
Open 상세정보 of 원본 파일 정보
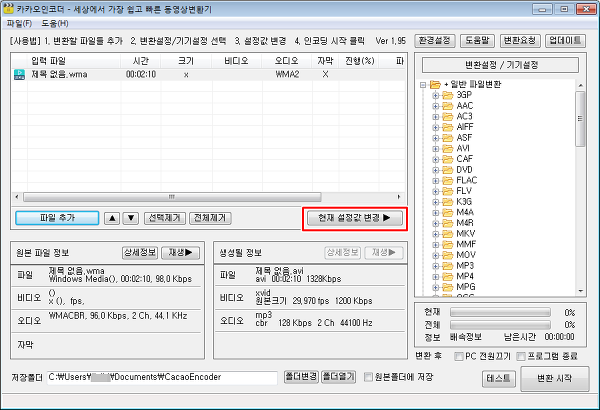pyautogui.click(x=140, y=253)
